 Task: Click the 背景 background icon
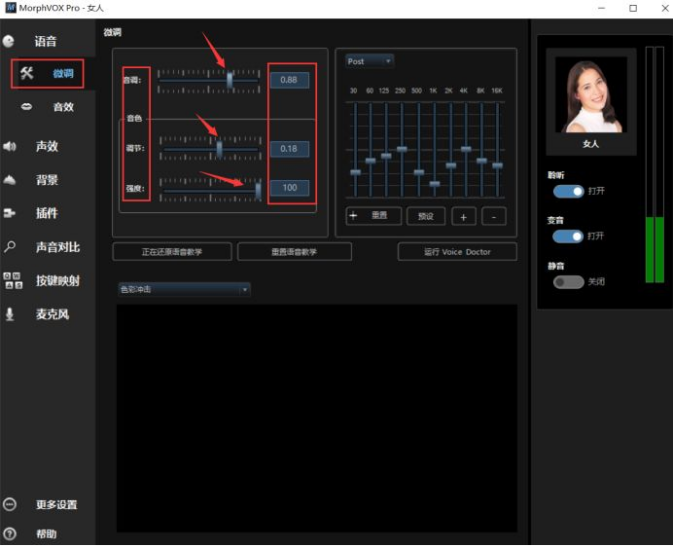tap(9, 180)
